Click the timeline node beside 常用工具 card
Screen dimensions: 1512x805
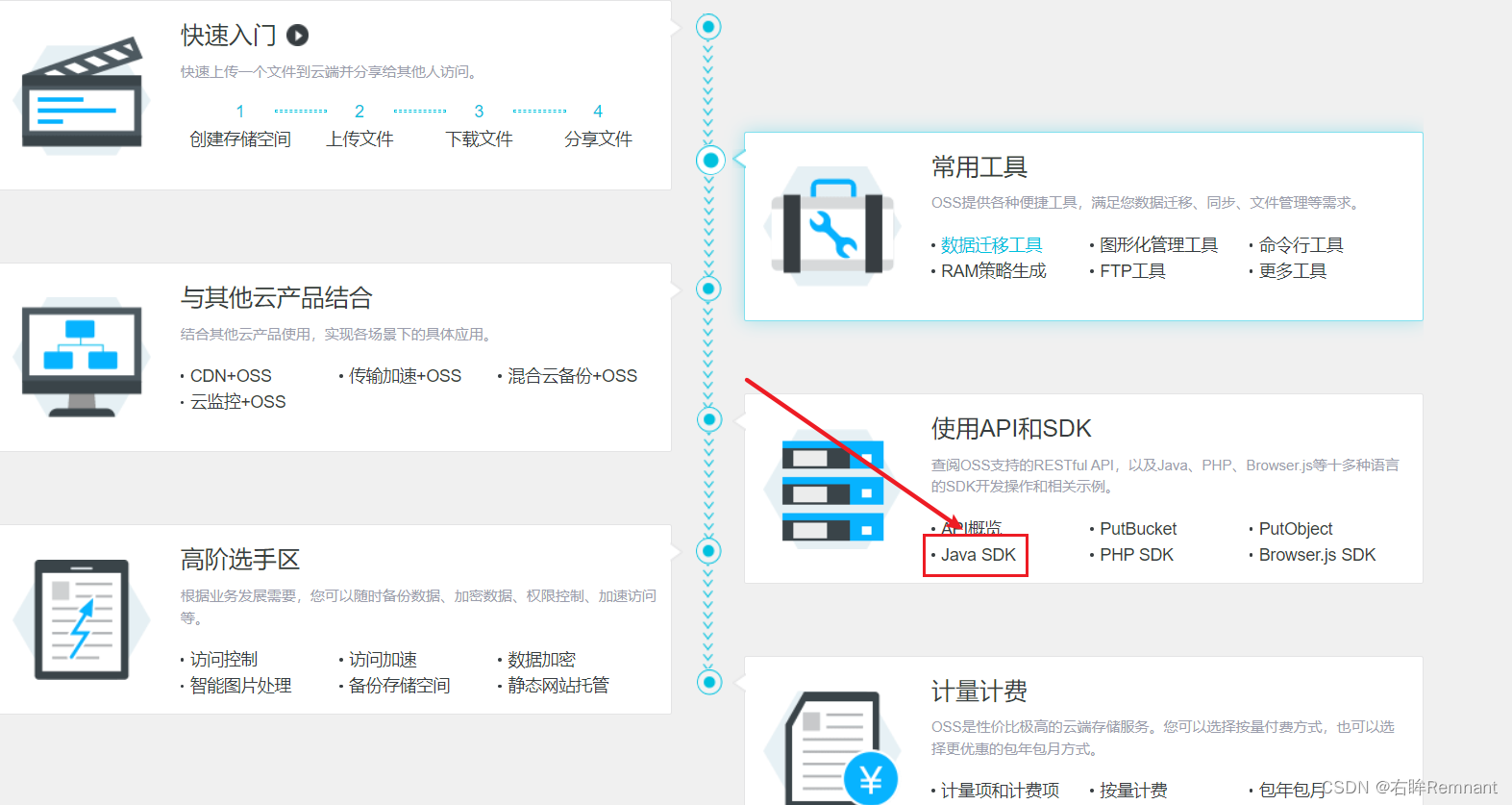click(x=709, y=160)
